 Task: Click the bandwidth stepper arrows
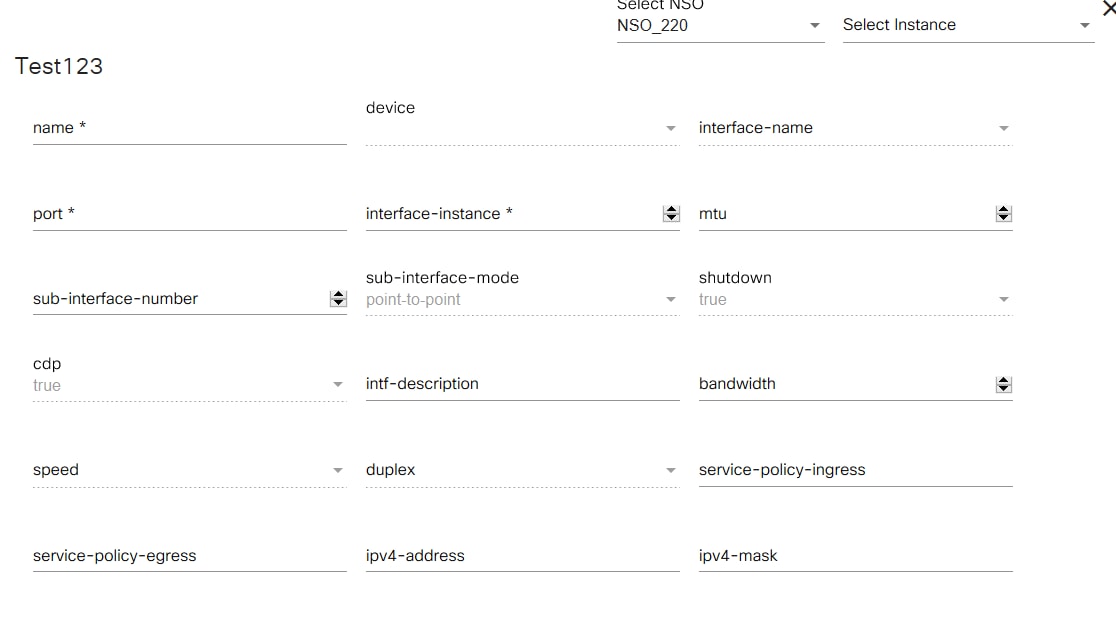click(1004, 385)
